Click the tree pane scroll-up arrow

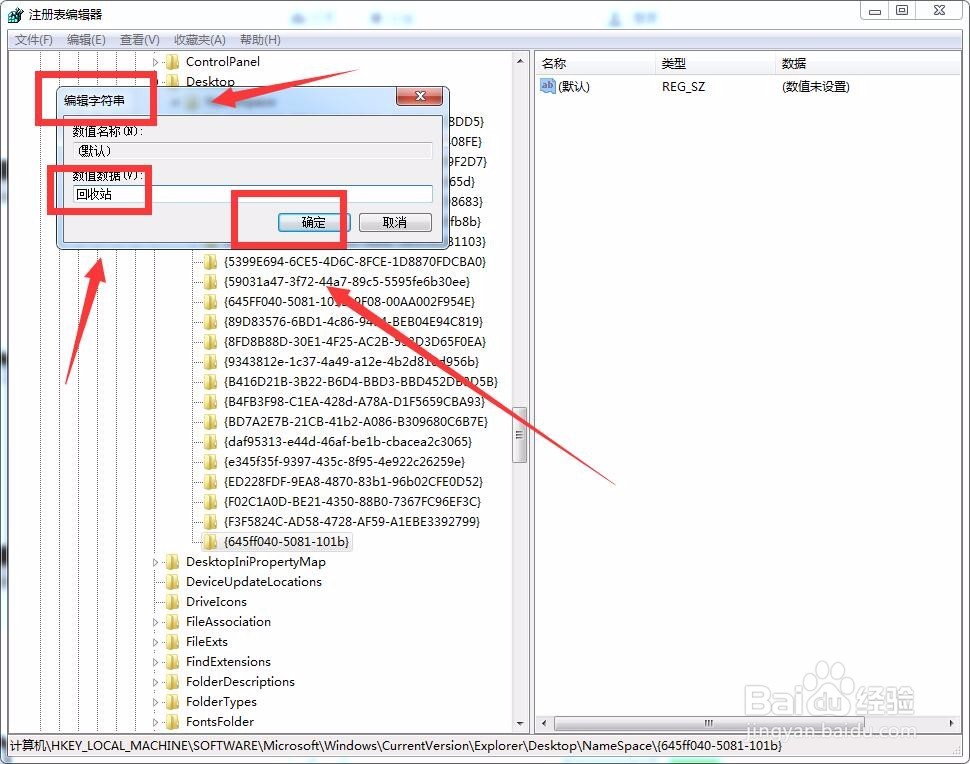pyautogui.click(x=520, y=61)
